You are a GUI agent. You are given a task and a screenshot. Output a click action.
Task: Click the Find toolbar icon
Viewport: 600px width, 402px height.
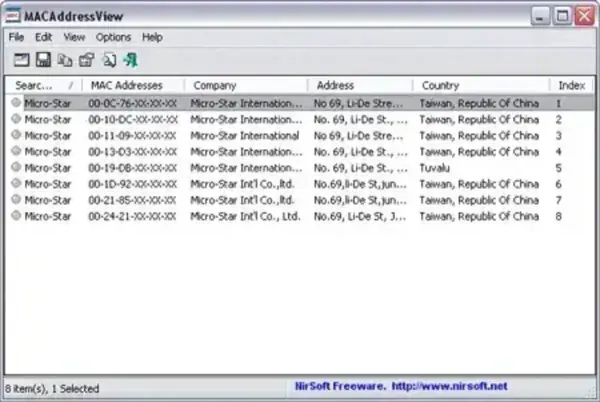[109, 60]
